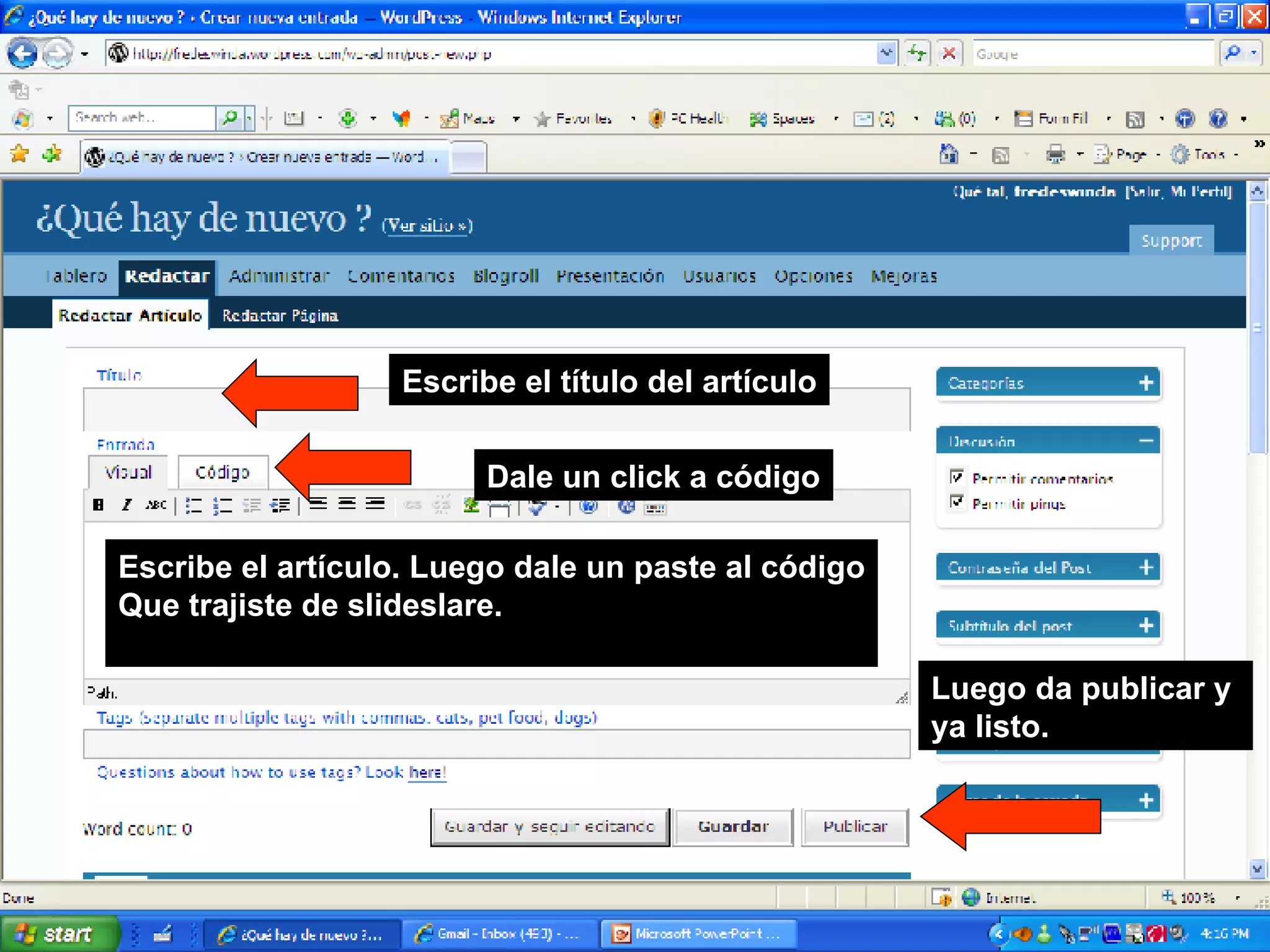Click the refresh page icon

click(917, 53)
